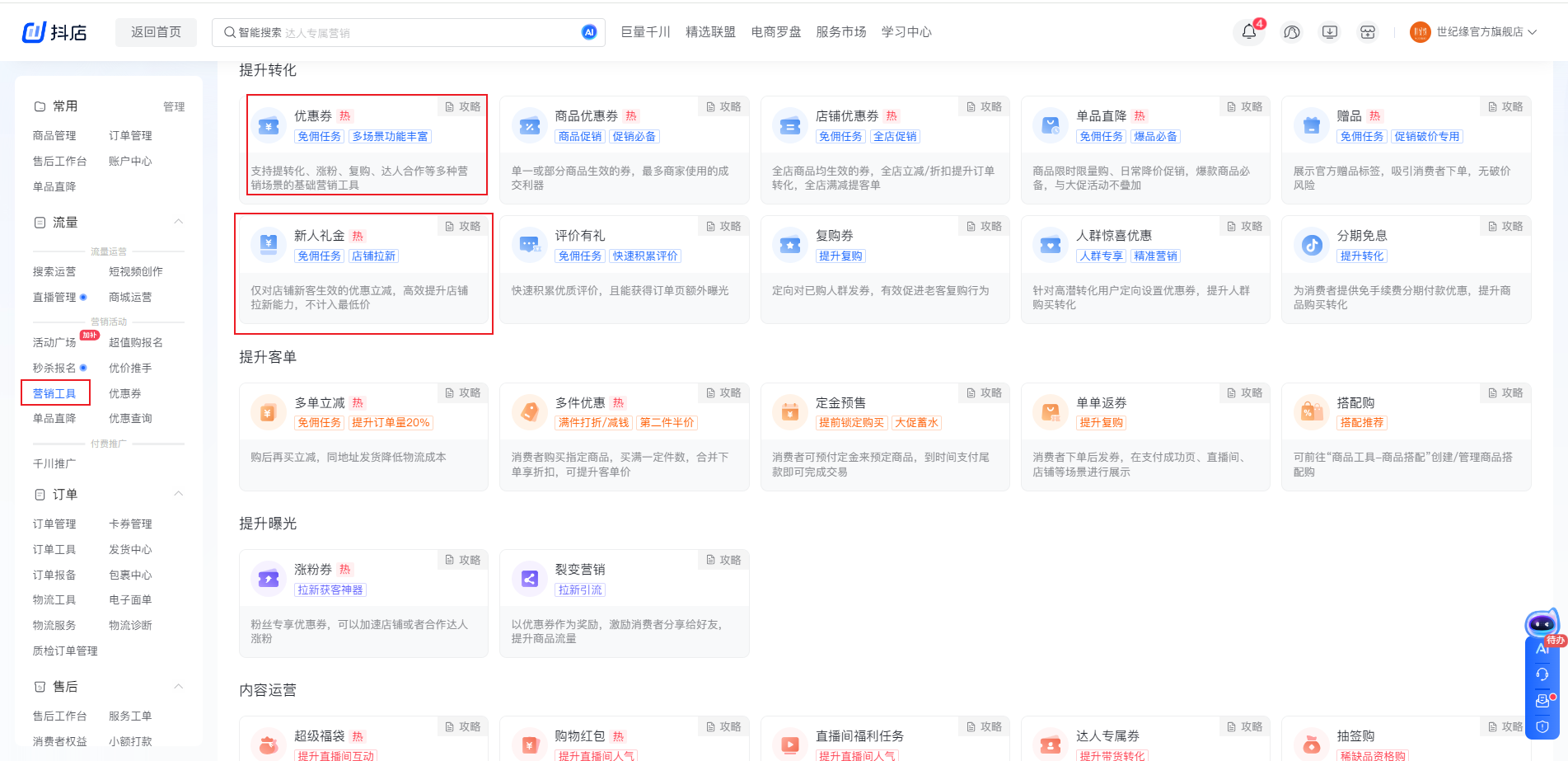Expand the 世纪缘官方旗舰店 account dropdown

[x=1532, y=32]
